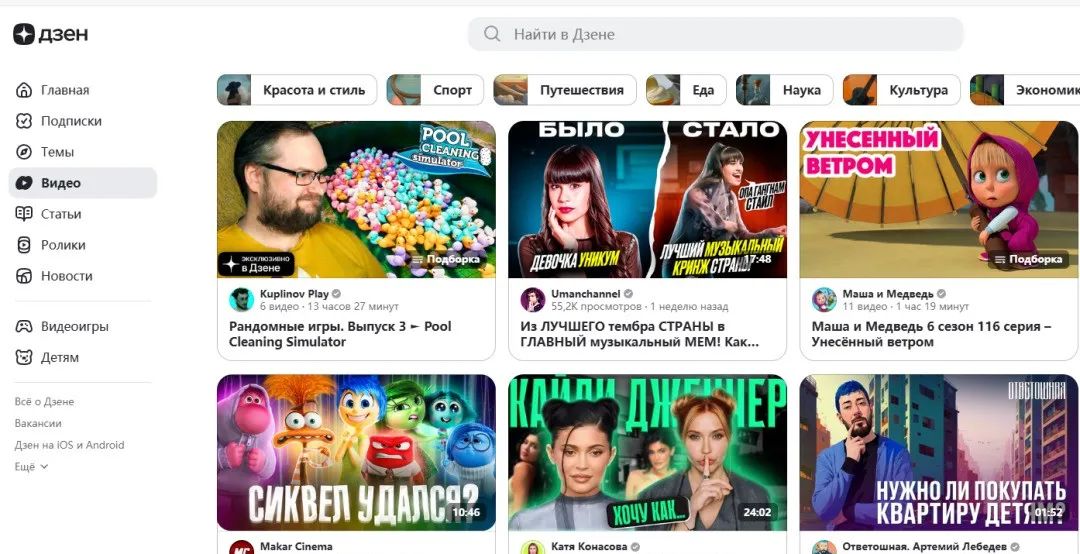Screen dimensions: 1080x554
Task: Select Видео in the sidebar
Action: point(83,183)
